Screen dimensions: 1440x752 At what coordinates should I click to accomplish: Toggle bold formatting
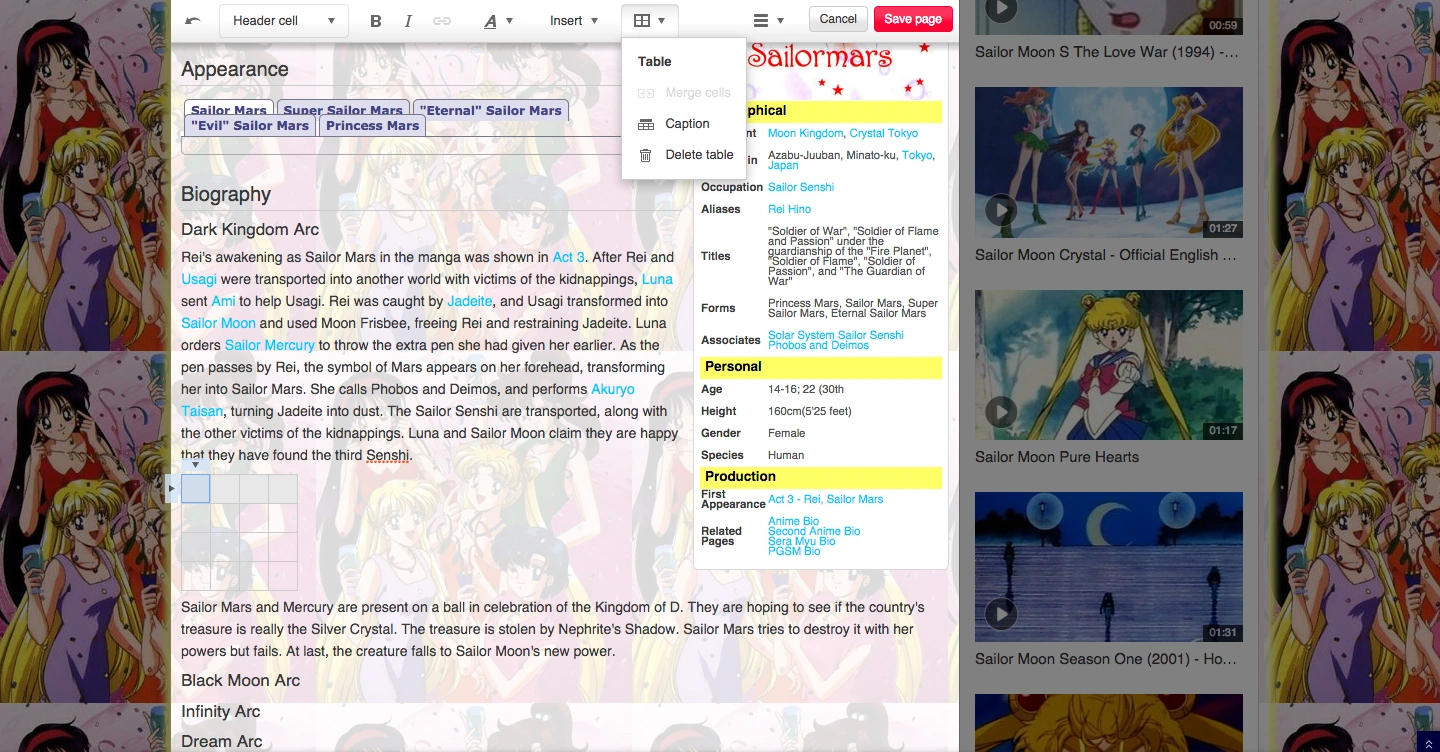(x=376, y=21)
